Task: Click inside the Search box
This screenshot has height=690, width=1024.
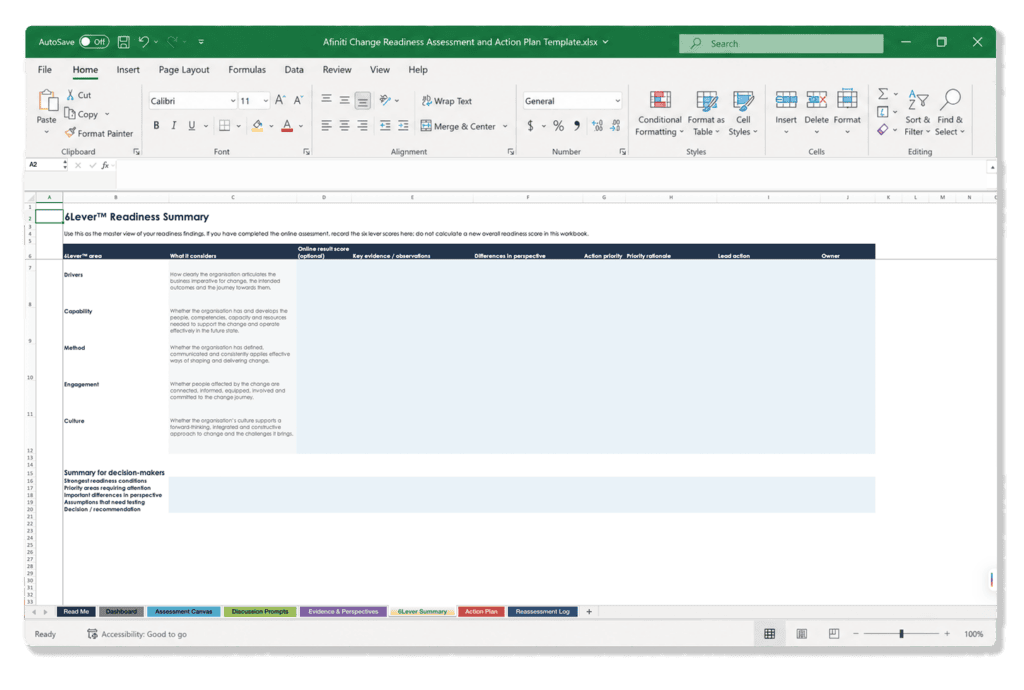Action: tap(781, 43)
